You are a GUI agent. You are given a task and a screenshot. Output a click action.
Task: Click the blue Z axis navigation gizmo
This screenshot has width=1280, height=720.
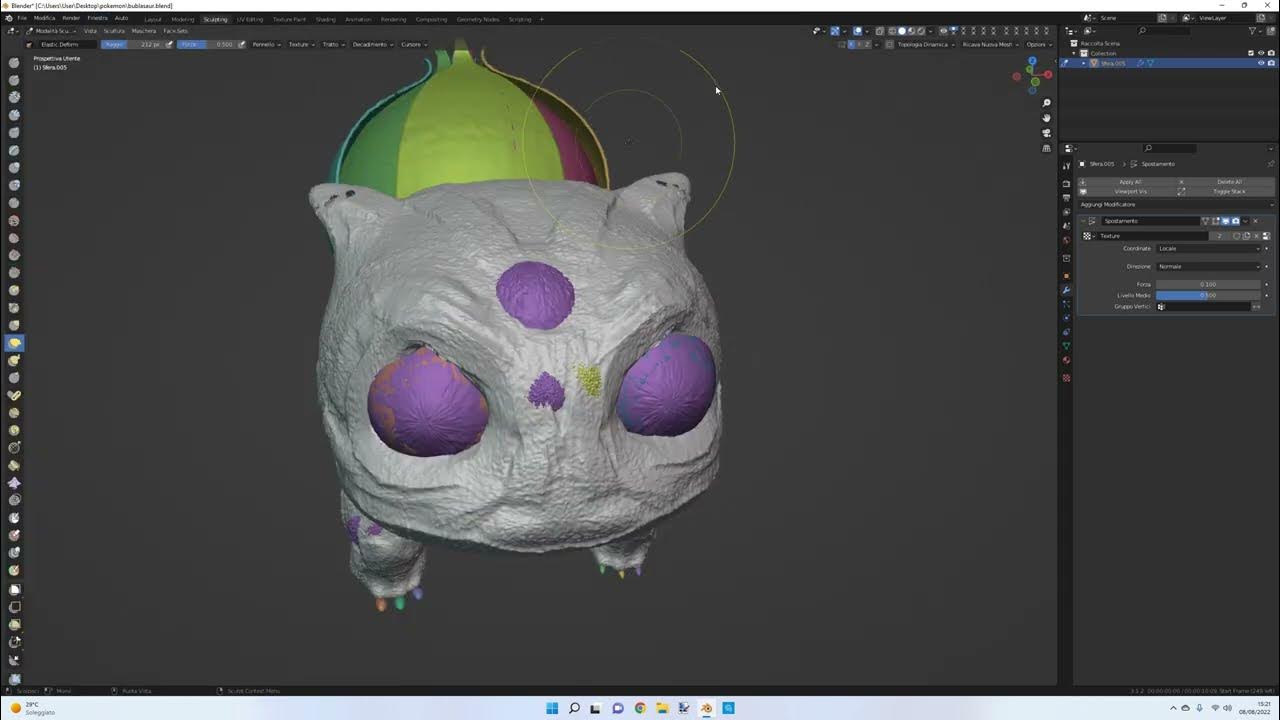tap(1032, 61)
